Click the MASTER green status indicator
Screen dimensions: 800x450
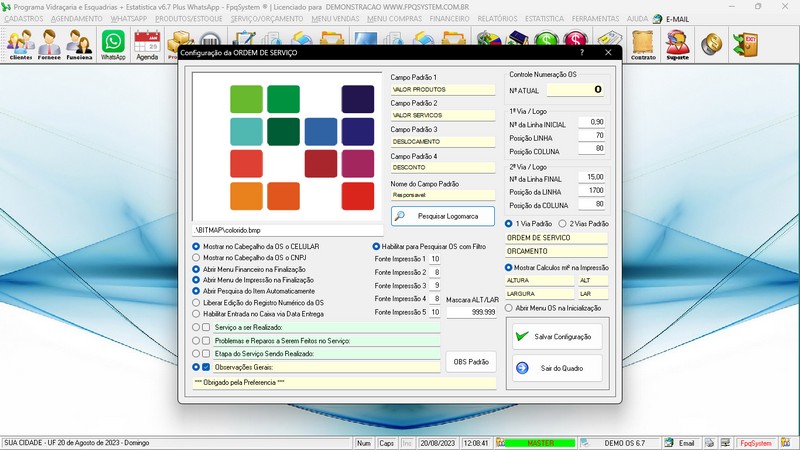540,443
